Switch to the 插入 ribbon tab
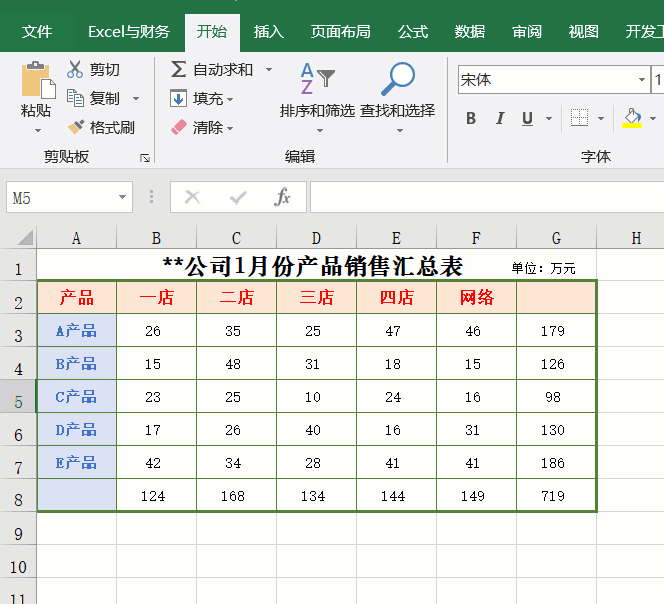Viewport: 664px width, 604px height. [268, 31]
